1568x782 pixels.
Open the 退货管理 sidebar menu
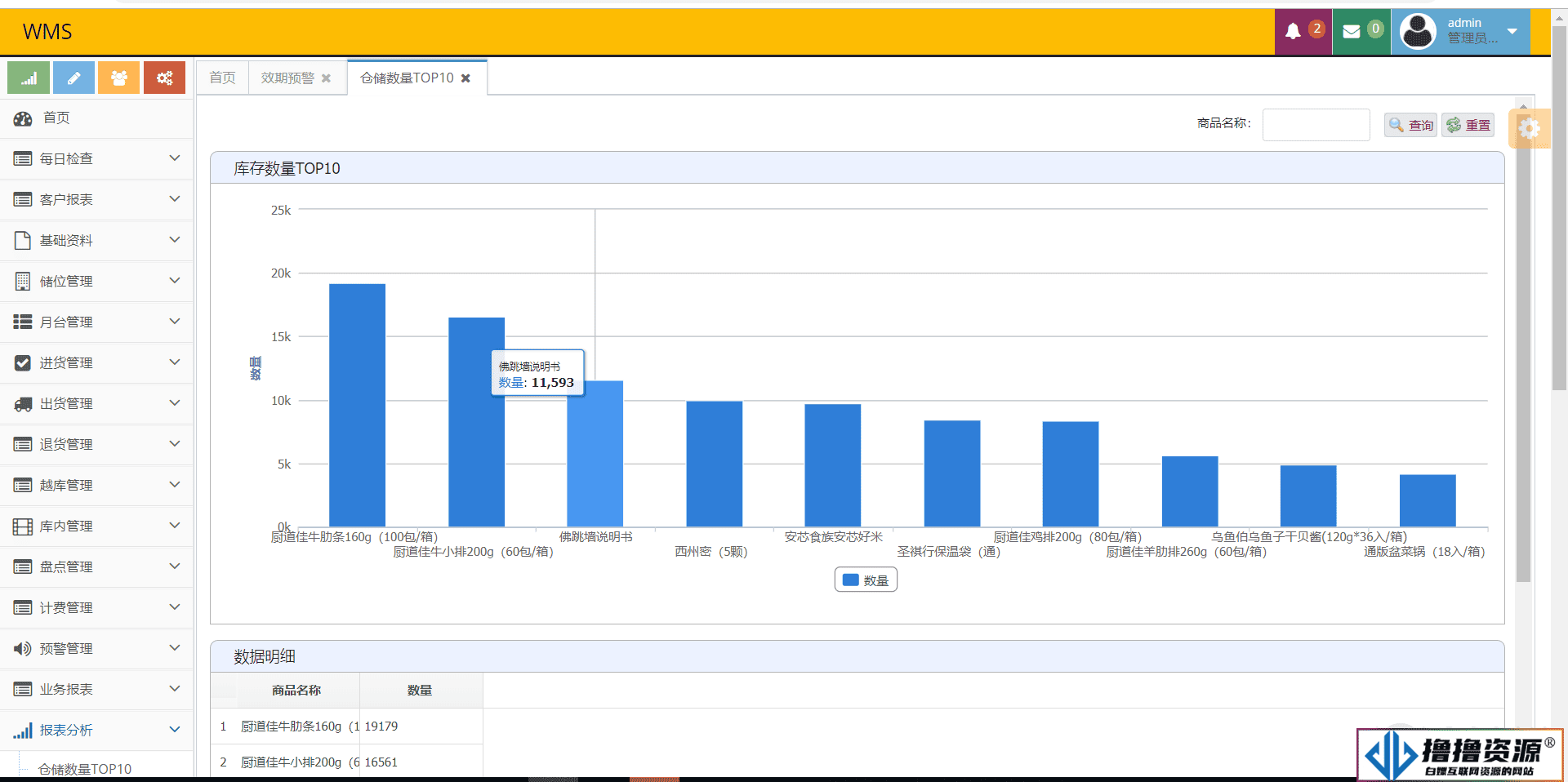tap(96, 445)
